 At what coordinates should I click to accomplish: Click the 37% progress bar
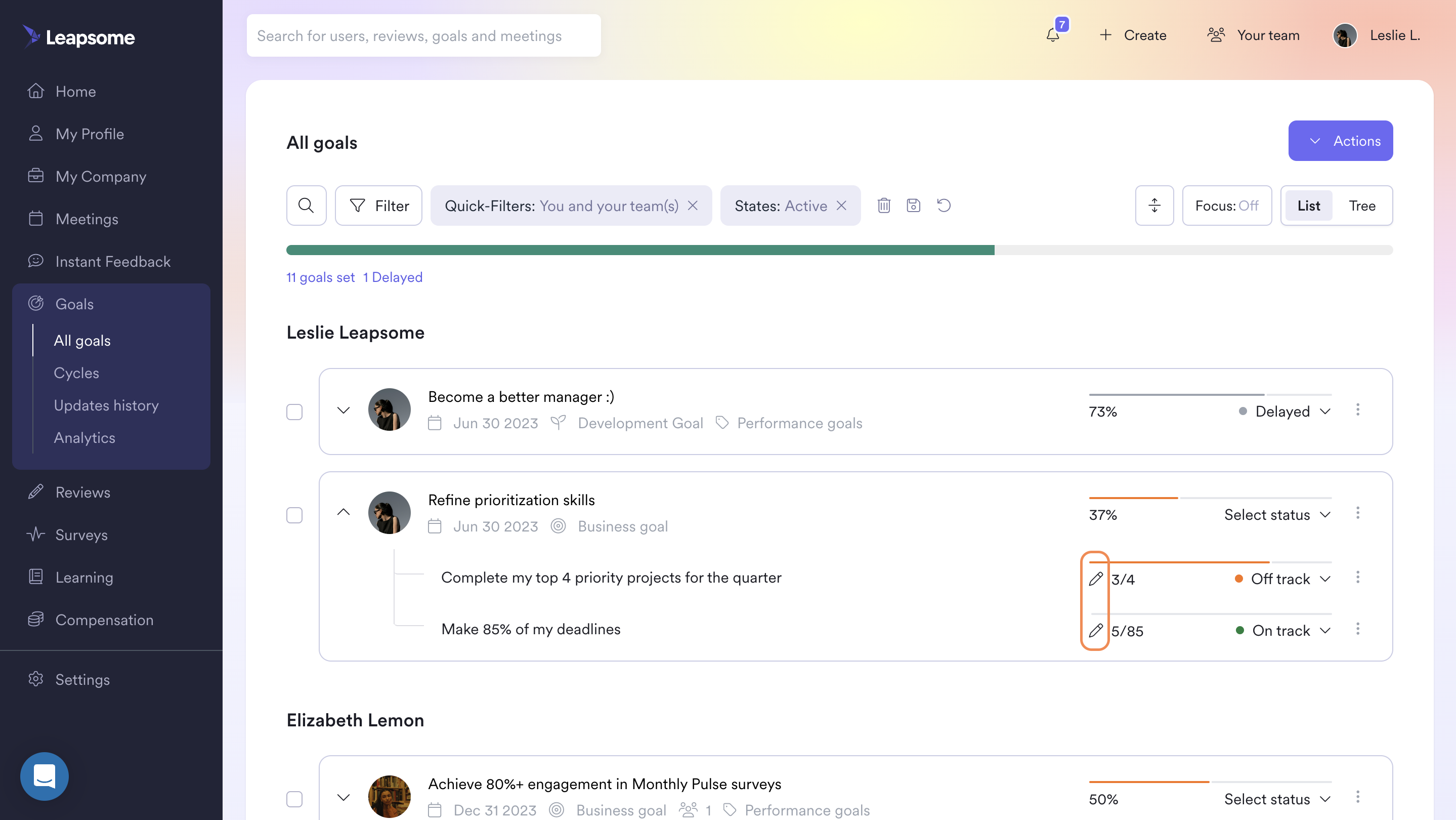(1210, 498)
